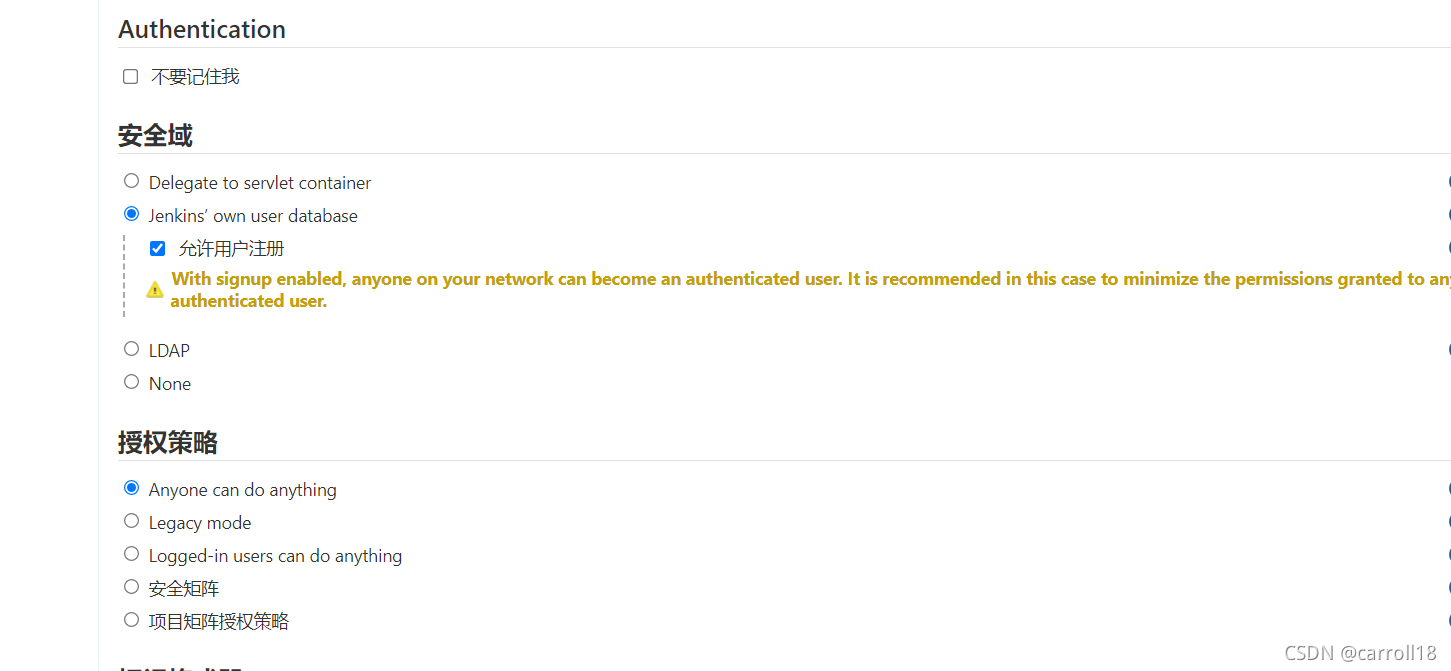Choose None as the security realm
Viewport: 1451px width, 671px height.
point(131,382)
